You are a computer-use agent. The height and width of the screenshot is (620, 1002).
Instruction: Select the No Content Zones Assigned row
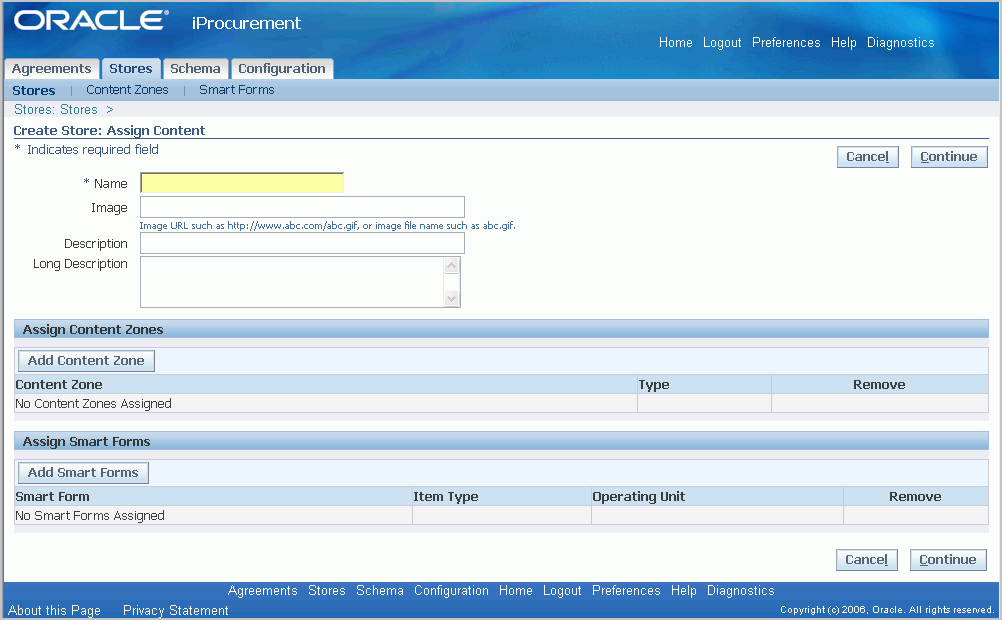point(501,403)
